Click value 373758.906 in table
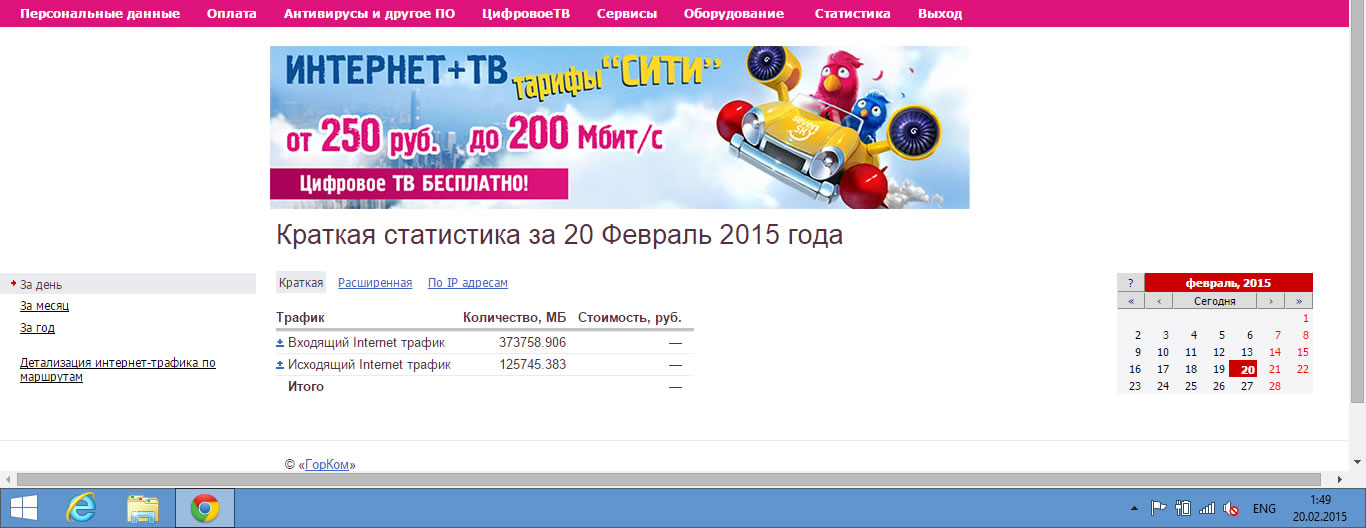Viewport: 1366px width, 528px height. click(533, 342)
